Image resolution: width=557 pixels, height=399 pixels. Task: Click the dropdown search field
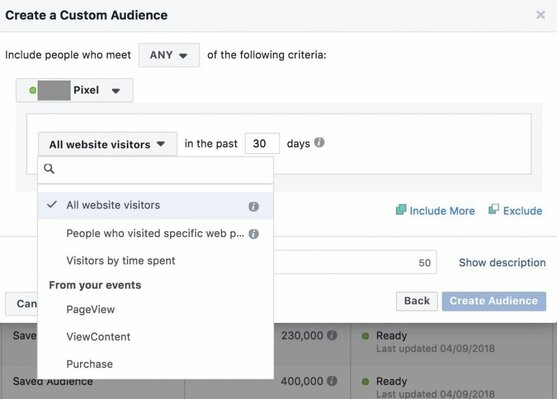(x=156, y=169)
